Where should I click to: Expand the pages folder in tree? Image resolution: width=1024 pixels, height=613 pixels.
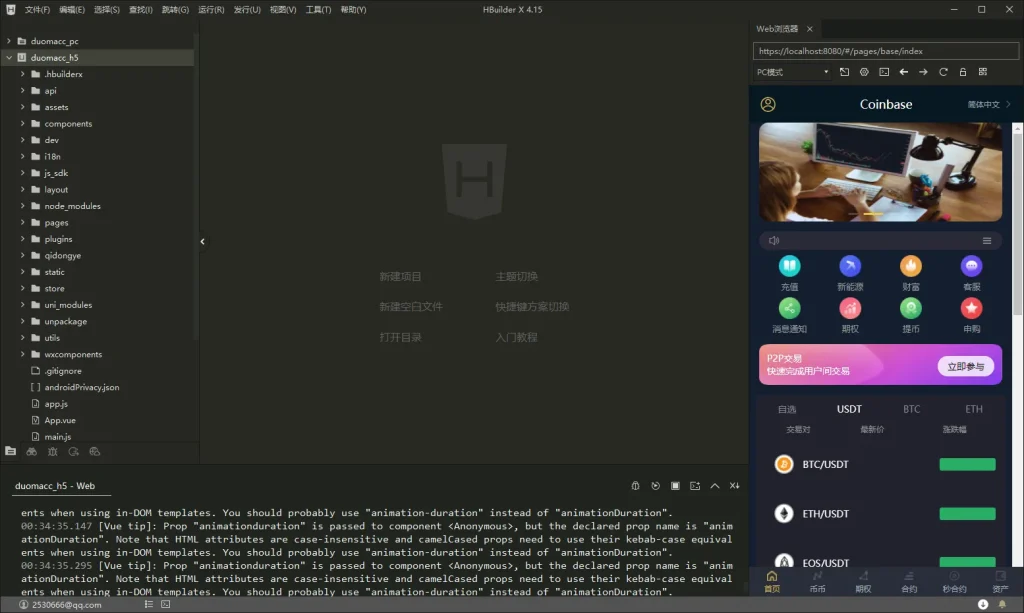pos(23,223)
